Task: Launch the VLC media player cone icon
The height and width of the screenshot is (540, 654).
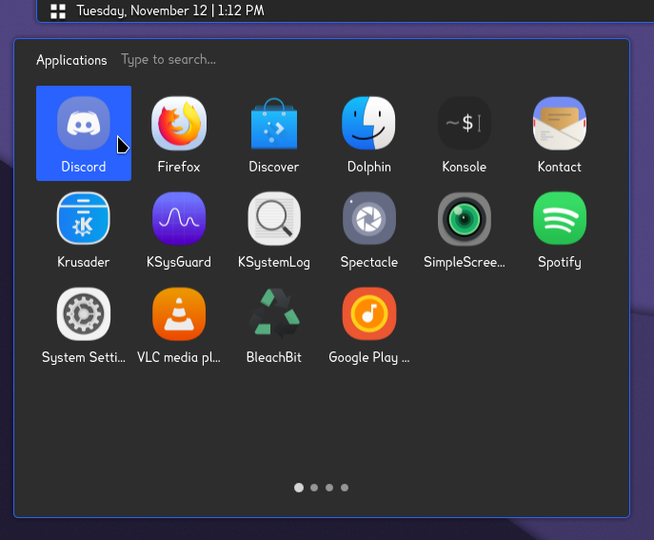Action: pyautogui.click(x=179, y=314)
